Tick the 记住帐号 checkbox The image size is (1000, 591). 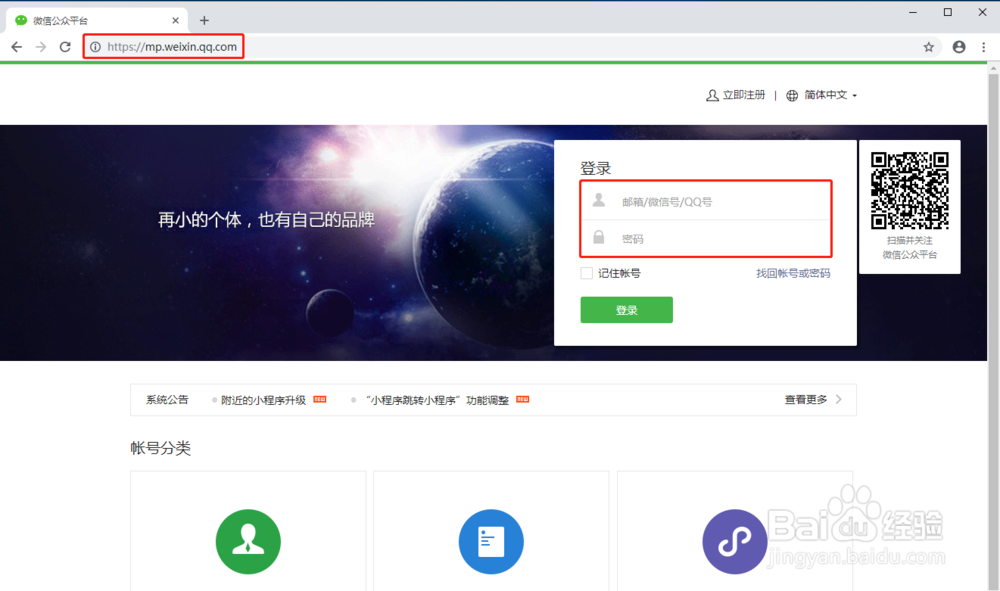pos(587,274)
